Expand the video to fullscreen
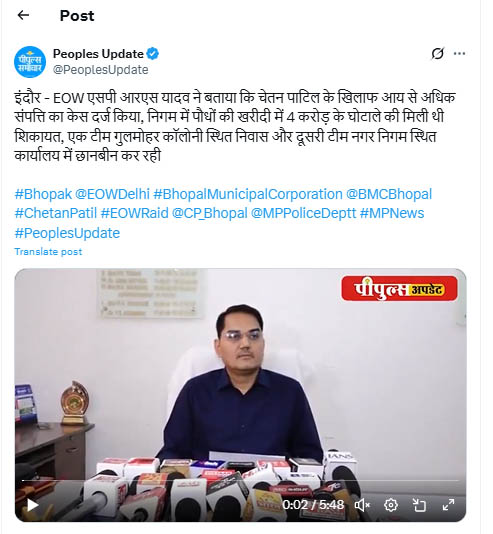 point(448,505)
